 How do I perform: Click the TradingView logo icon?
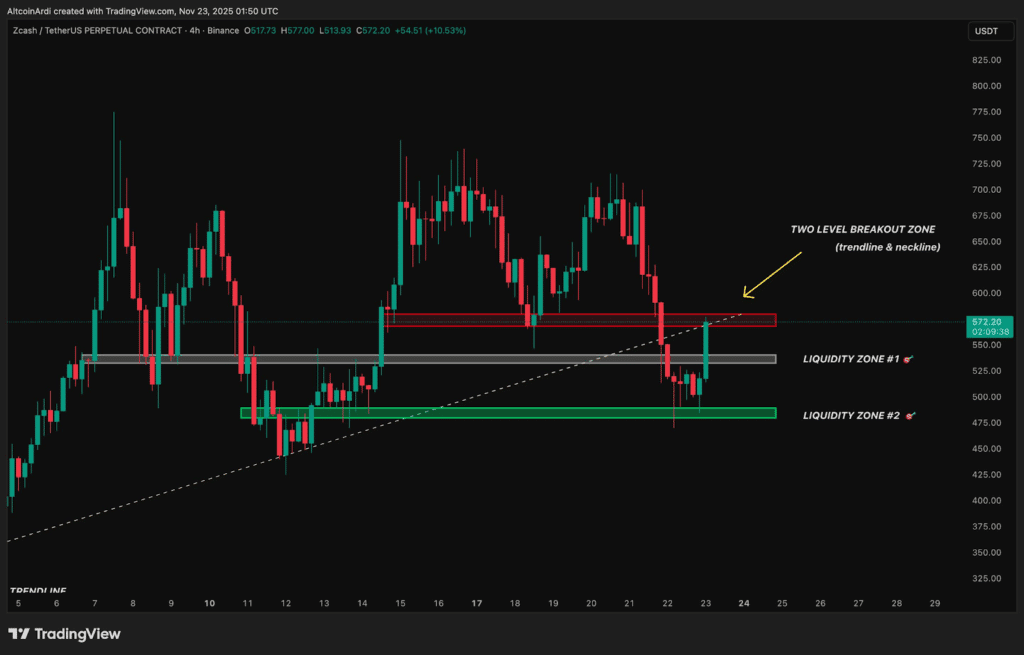point(18,633)
